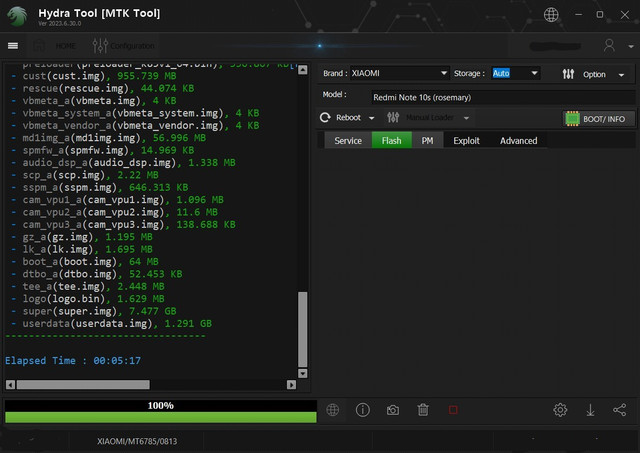Click the Elapsed Time : 00:05:17 line

[x=73, y=361]
